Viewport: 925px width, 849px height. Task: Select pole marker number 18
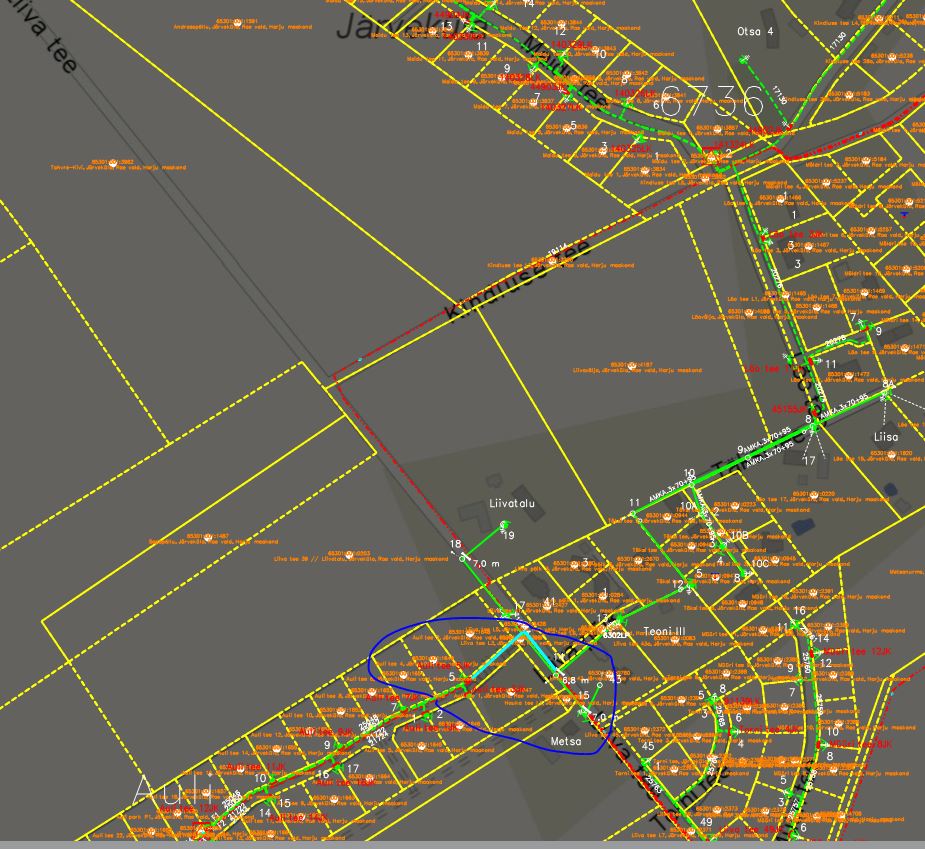[x=456, y=545]
